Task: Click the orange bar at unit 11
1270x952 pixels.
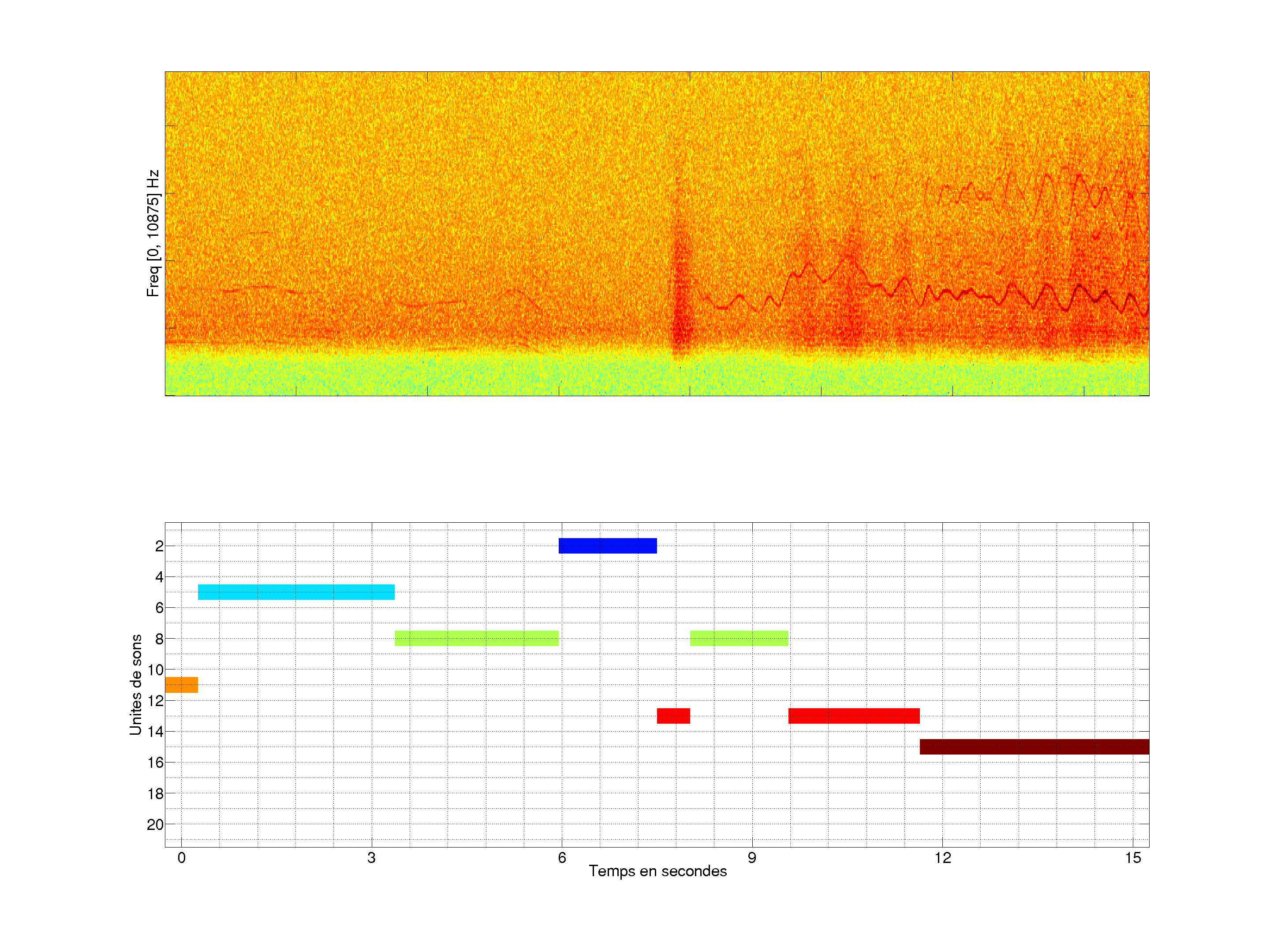Action: pos(181,684)
